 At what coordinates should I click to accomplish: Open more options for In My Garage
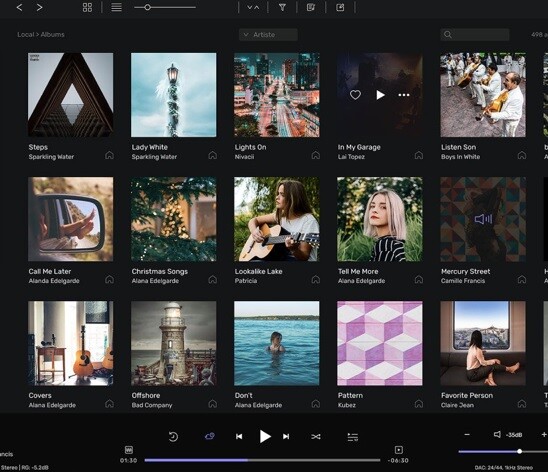[404, 95]
